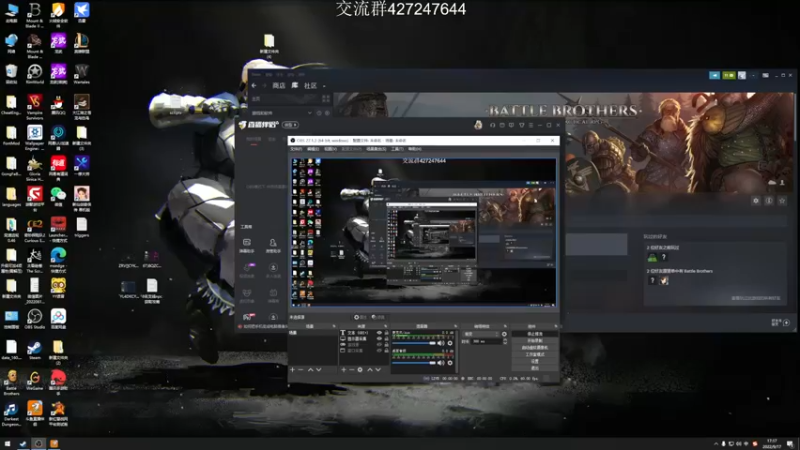Click the Steam forward arrow
This screenshot has height=450, width=800.
point(264,86)
